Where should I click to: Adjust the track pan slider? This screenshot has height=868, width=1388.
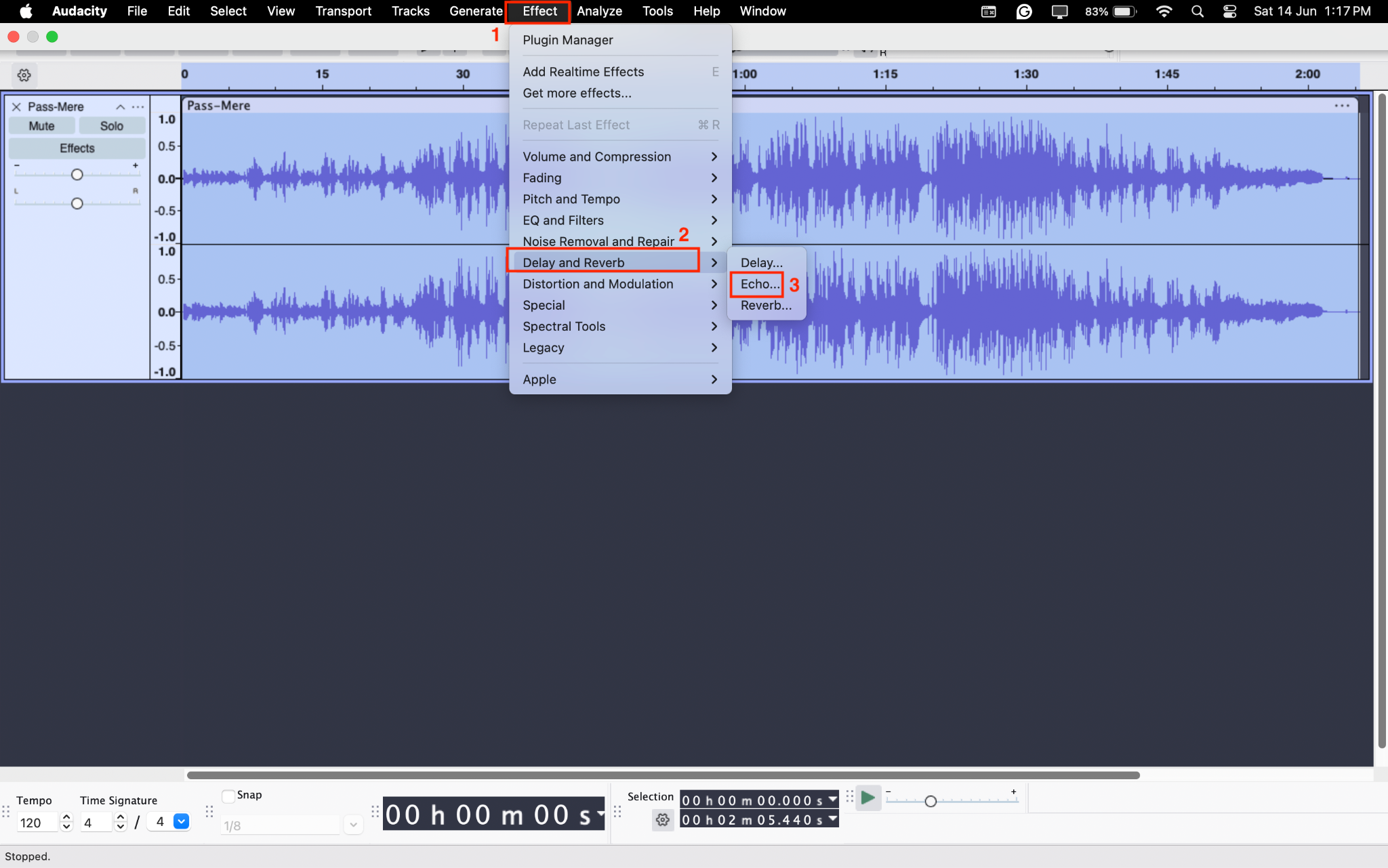(77, 203)
